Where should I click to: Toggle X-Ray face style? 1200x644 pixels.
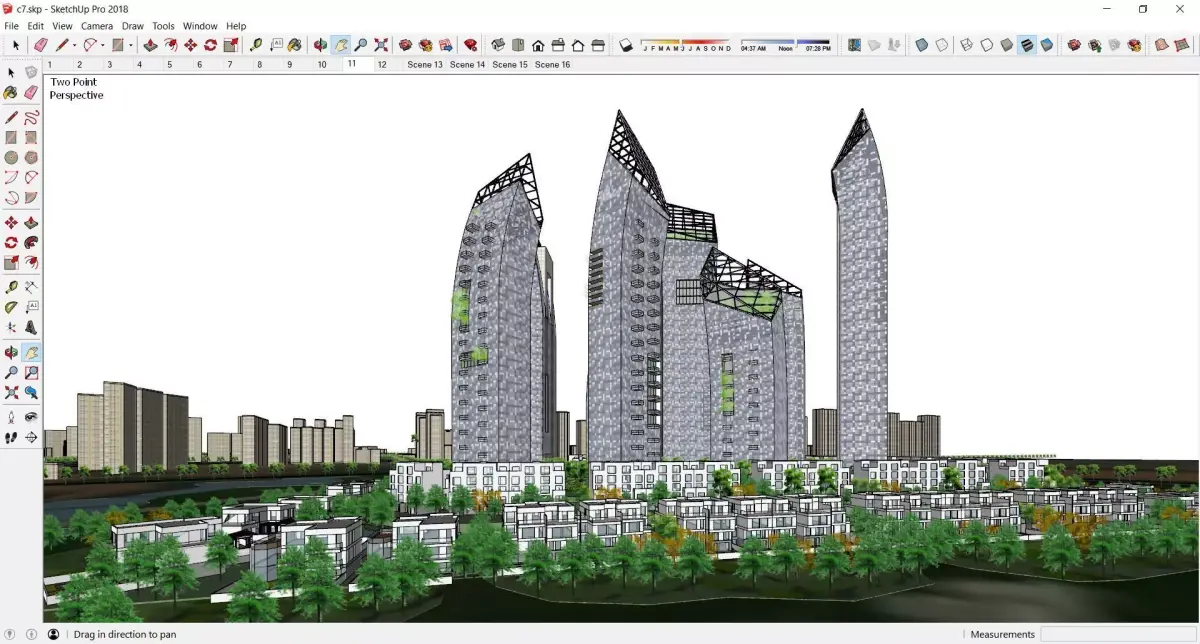pos(922,45)
